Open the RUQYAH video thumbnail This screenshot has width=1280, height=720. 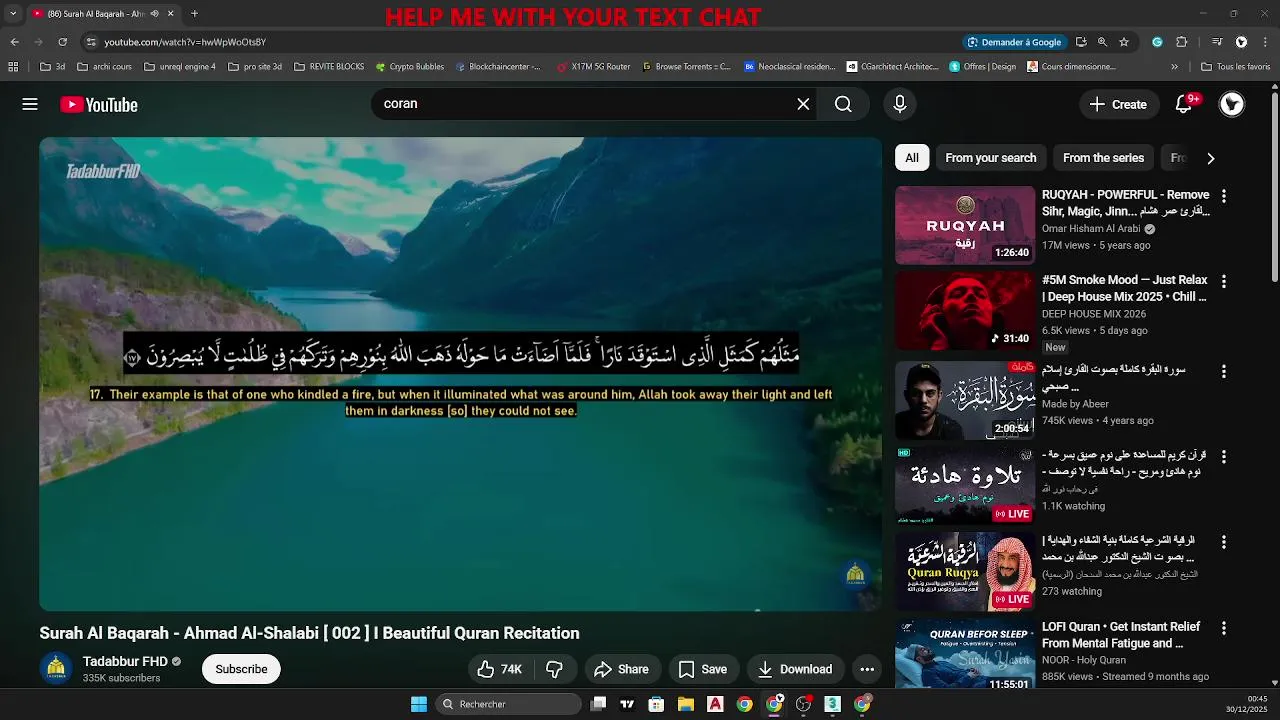[965, 225]
